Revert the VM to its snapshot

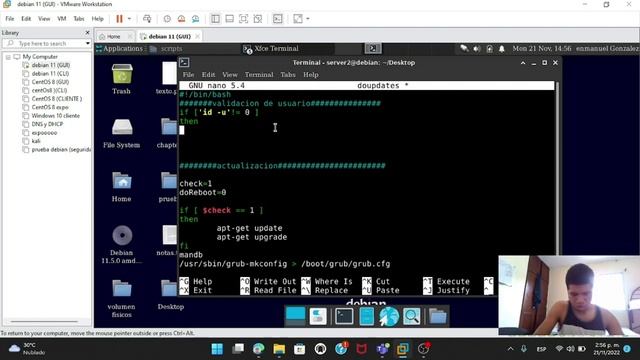click(181, 19)
